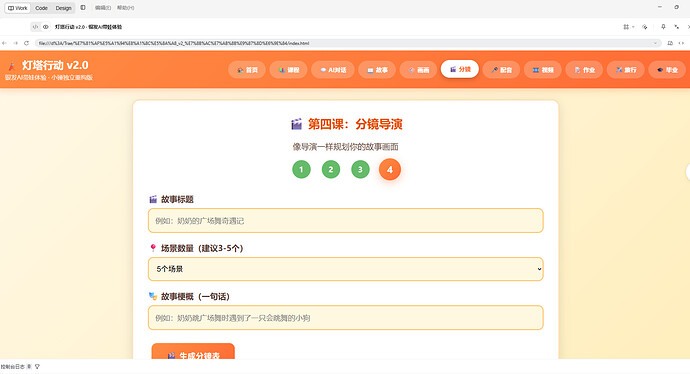Click the console log pause icon
The width and height of the screenshot is (690, 374).
(x=29, y=367)
